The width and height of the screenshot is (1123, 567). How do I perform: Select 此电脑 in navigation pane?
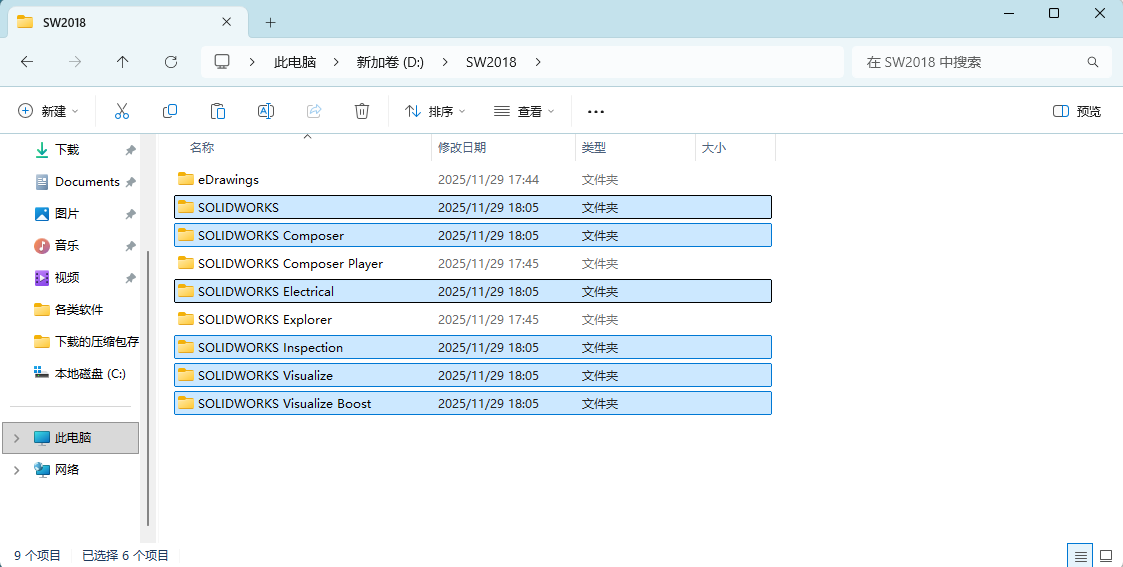pos(70,437)
